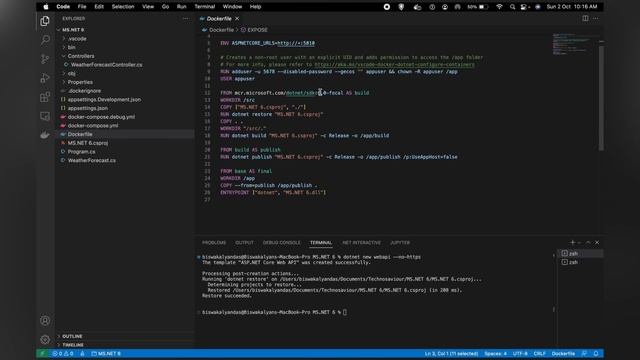
Task: Click the Spotlight search icon in menu bar
Action: [x=512, y=7]
